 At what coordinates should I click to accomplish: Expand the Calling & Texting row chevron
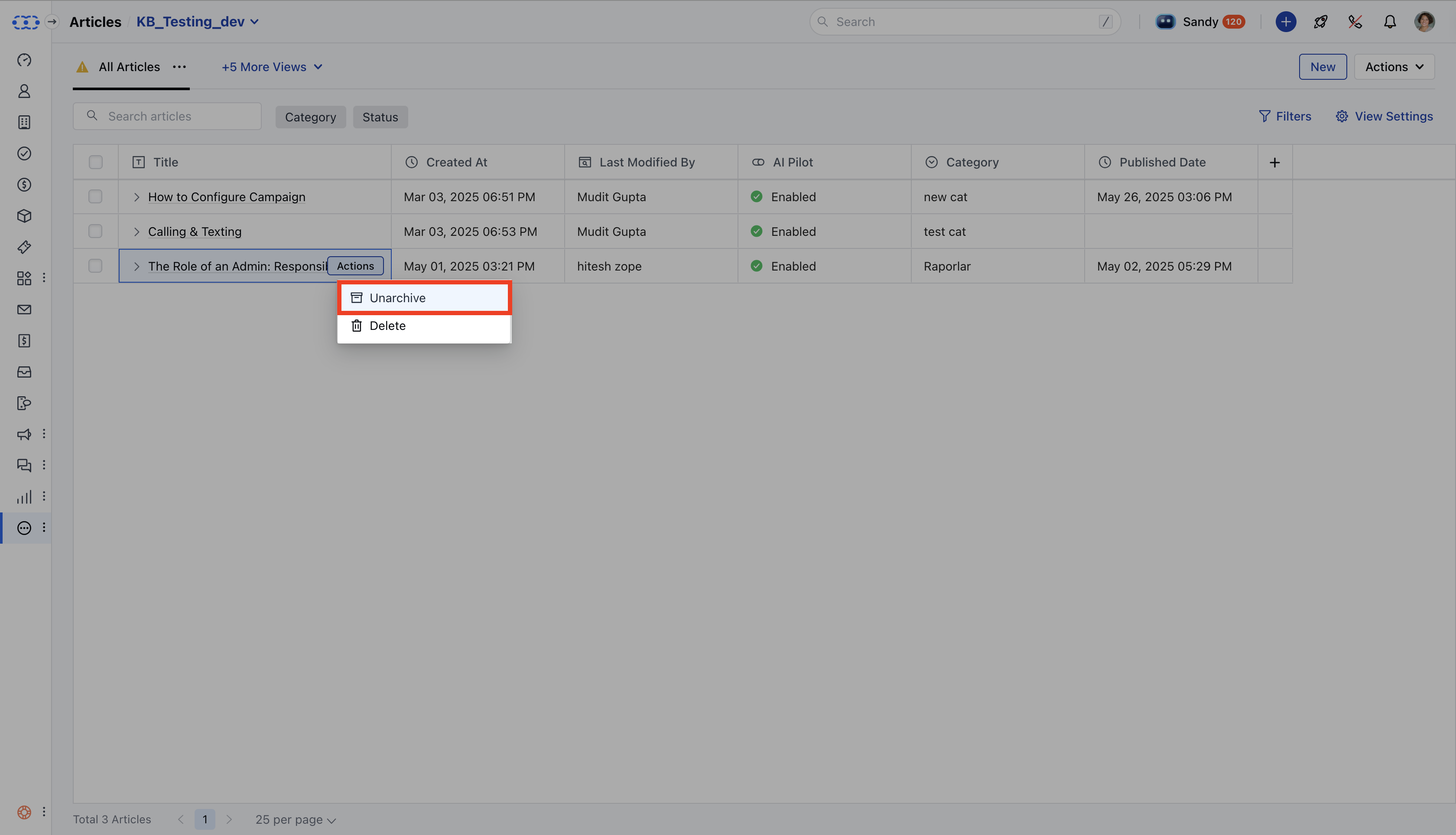point(136,232)
